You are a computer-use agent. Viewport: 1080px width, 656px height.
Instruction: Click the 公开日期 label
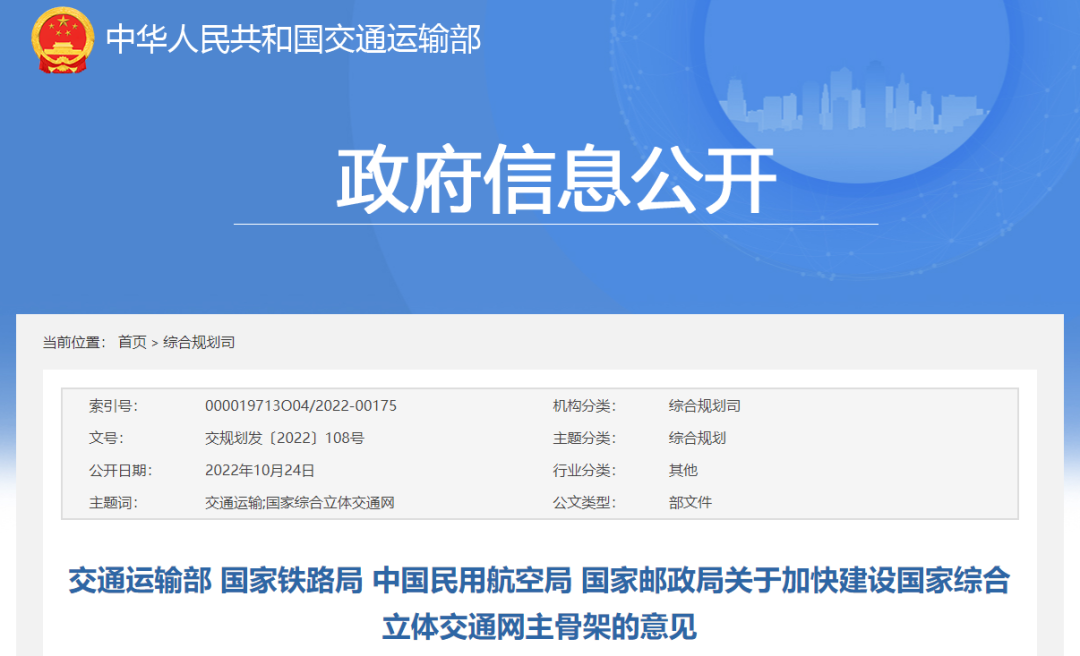click(x=121, y=471)
